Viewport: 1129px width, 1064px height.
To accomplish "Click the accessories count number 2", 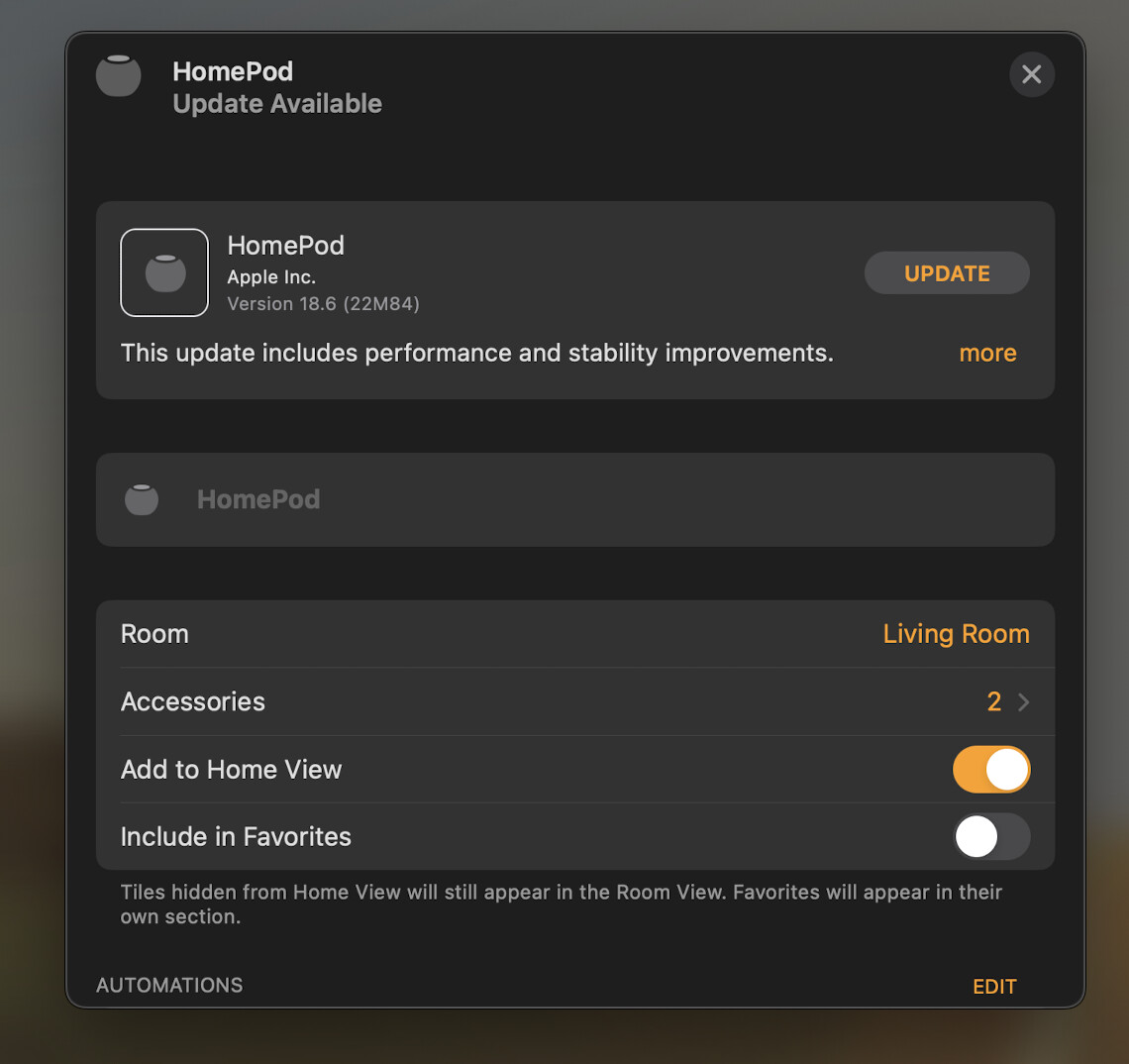I will point(993,701).
